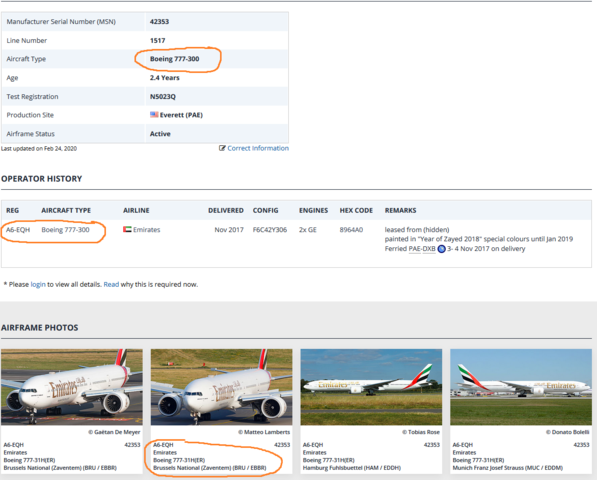Open the Matteo Lamberts airframe photo

[221, 387]
